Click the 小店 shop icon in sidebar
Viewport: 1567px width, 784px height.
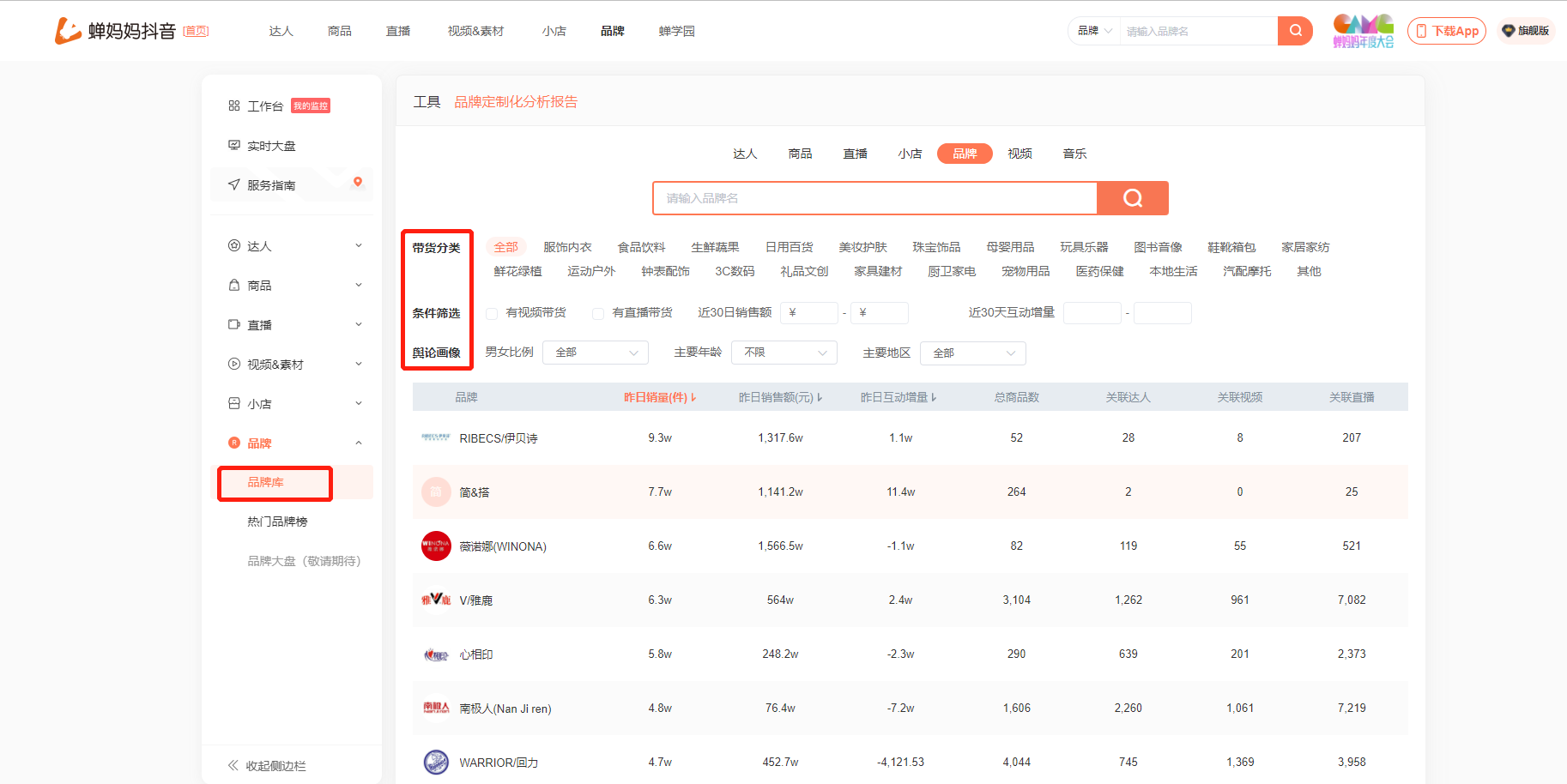[234, 403]
